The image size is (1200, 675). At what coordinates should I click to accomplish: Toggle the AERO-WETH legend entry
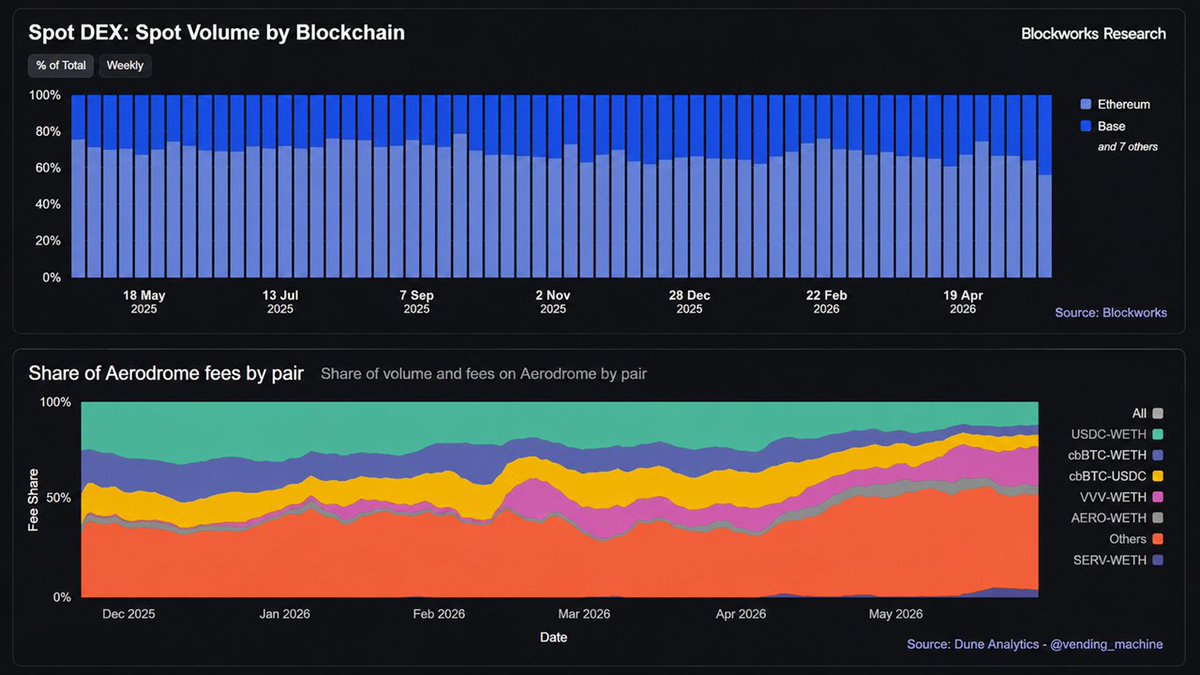1118,518
